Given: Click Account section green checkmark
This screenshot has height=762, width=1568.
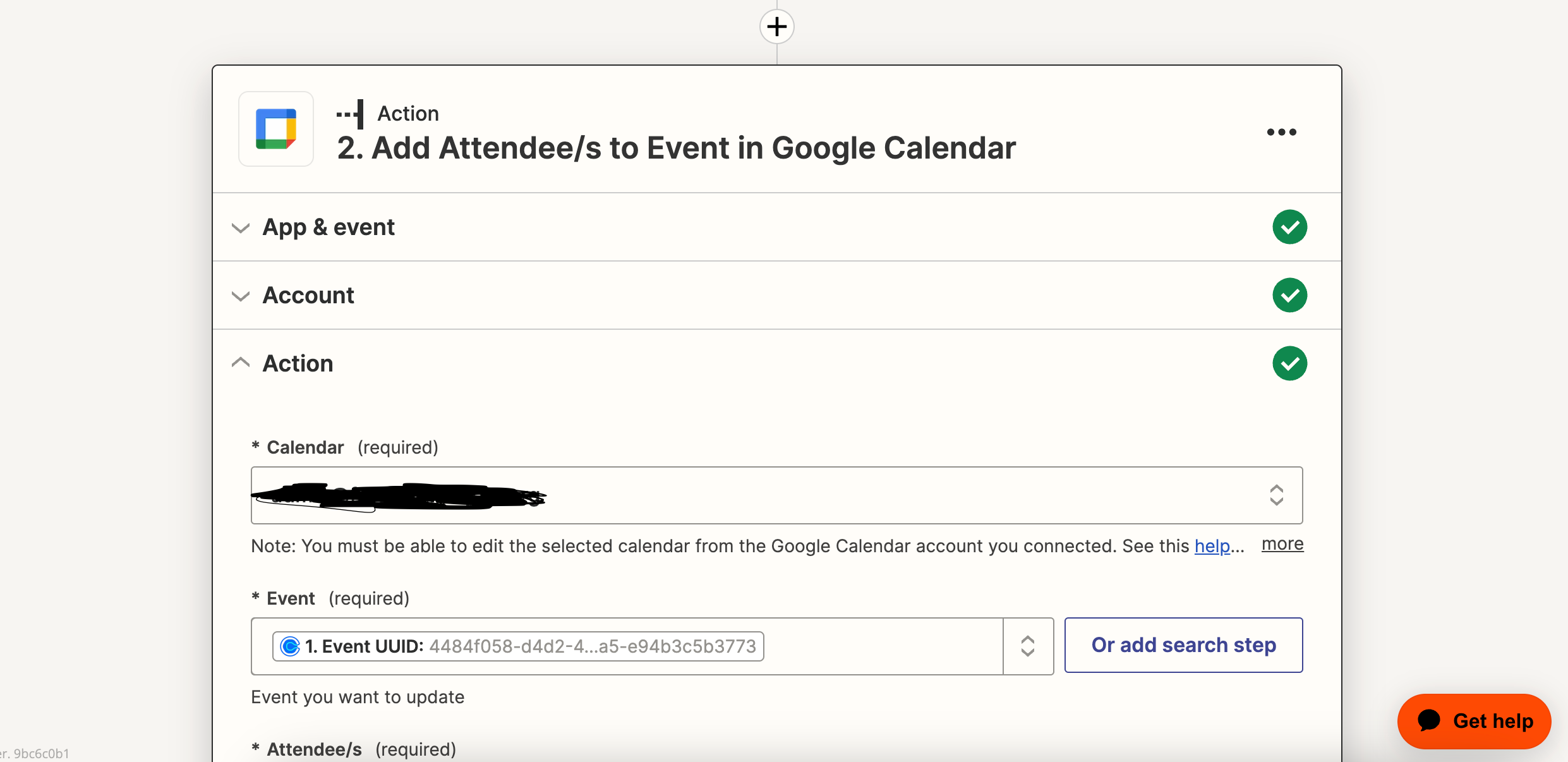Looking at the screenshot, I should (1289, 295).
